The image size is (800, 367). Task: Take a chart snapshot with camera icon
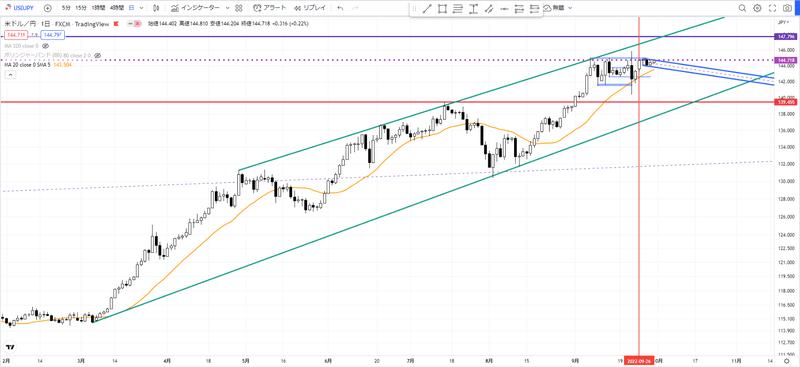click(x=788, y=8)
